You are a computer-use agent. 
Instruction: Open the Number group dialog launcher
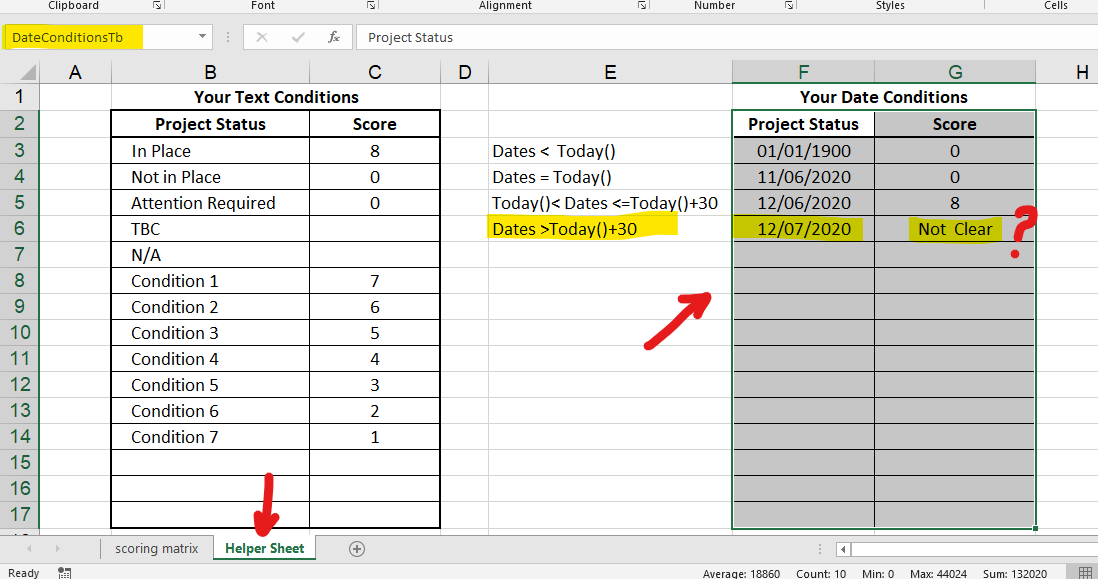click(789, 5)
